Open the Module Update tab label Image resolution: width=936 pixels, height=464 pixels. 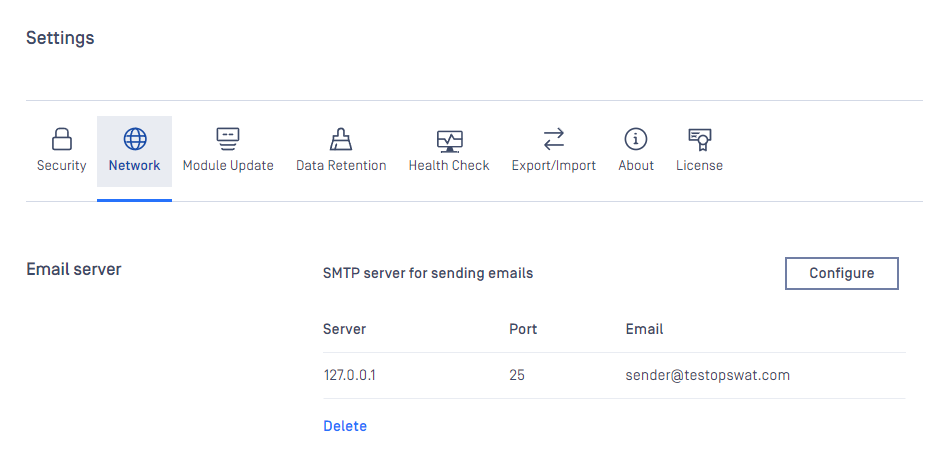(228, 165)
